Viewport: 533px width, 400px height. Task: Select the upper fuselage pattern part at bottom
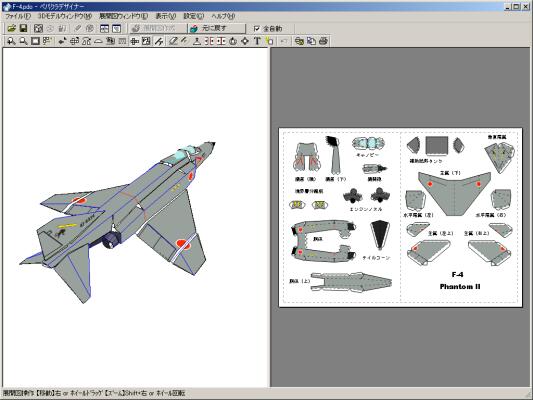(x=351, y=282)
